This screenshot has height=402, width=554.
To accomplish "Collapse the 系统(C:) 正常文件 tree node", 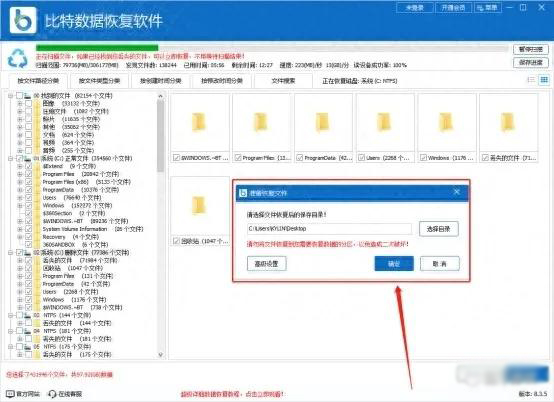I will coord(11,159).
